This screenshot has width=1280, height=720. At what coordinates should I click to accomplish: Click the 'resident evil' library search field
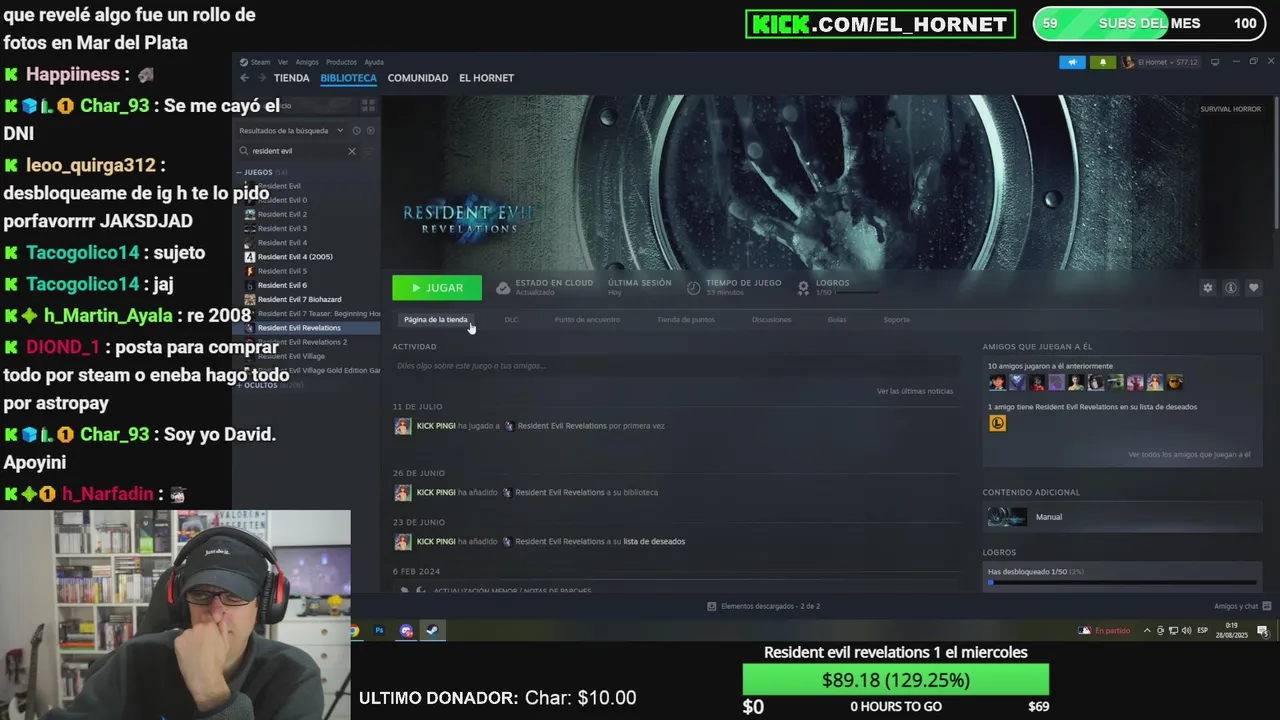[x=300, y=151]
